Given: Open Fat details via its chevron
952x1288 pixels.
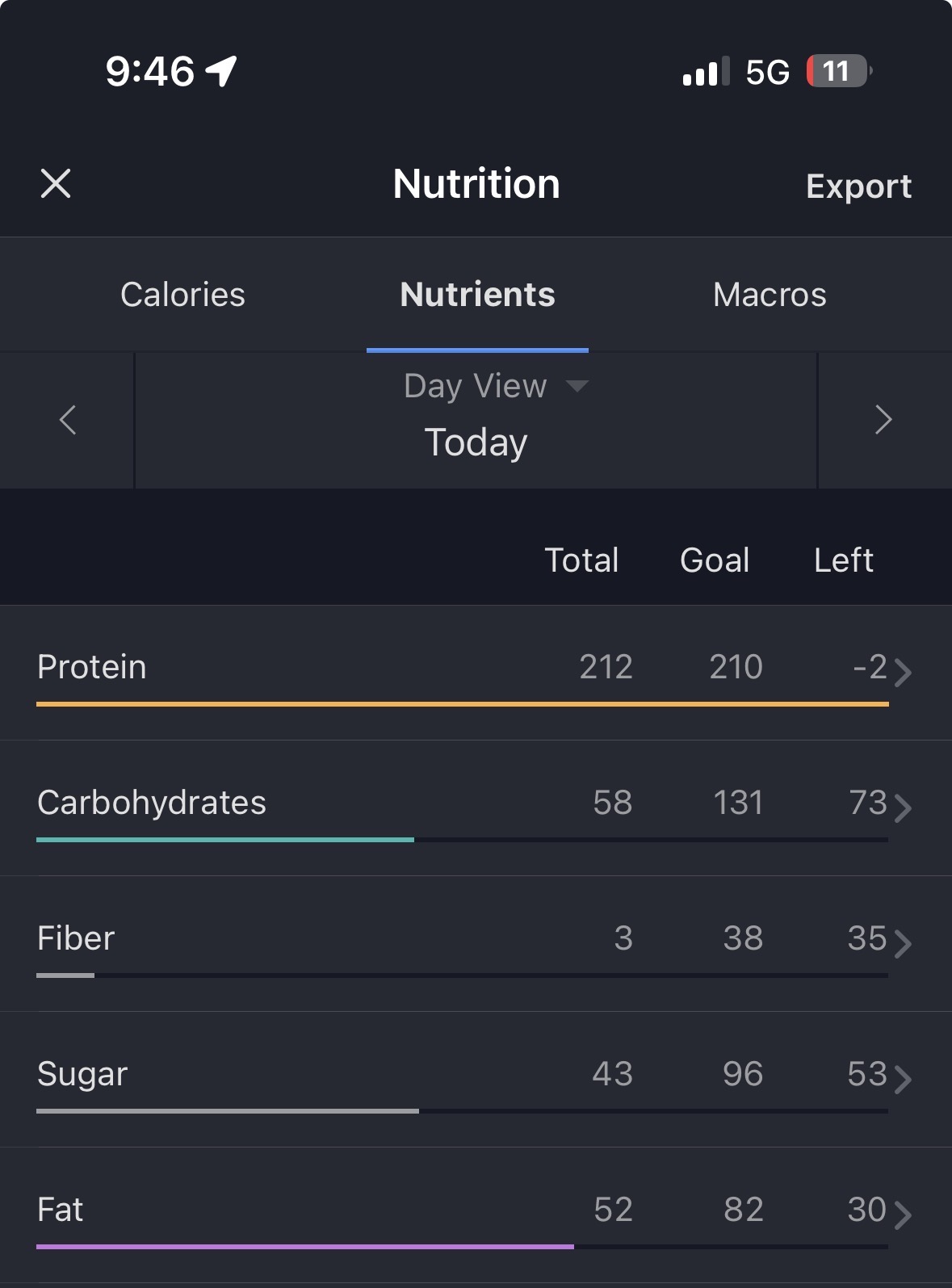Looking at the screenshot, I should click(x=903, y=1215).
